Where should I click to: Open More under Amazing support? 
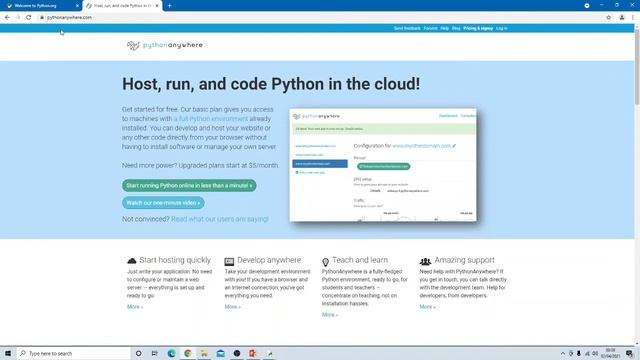[427, 307]
